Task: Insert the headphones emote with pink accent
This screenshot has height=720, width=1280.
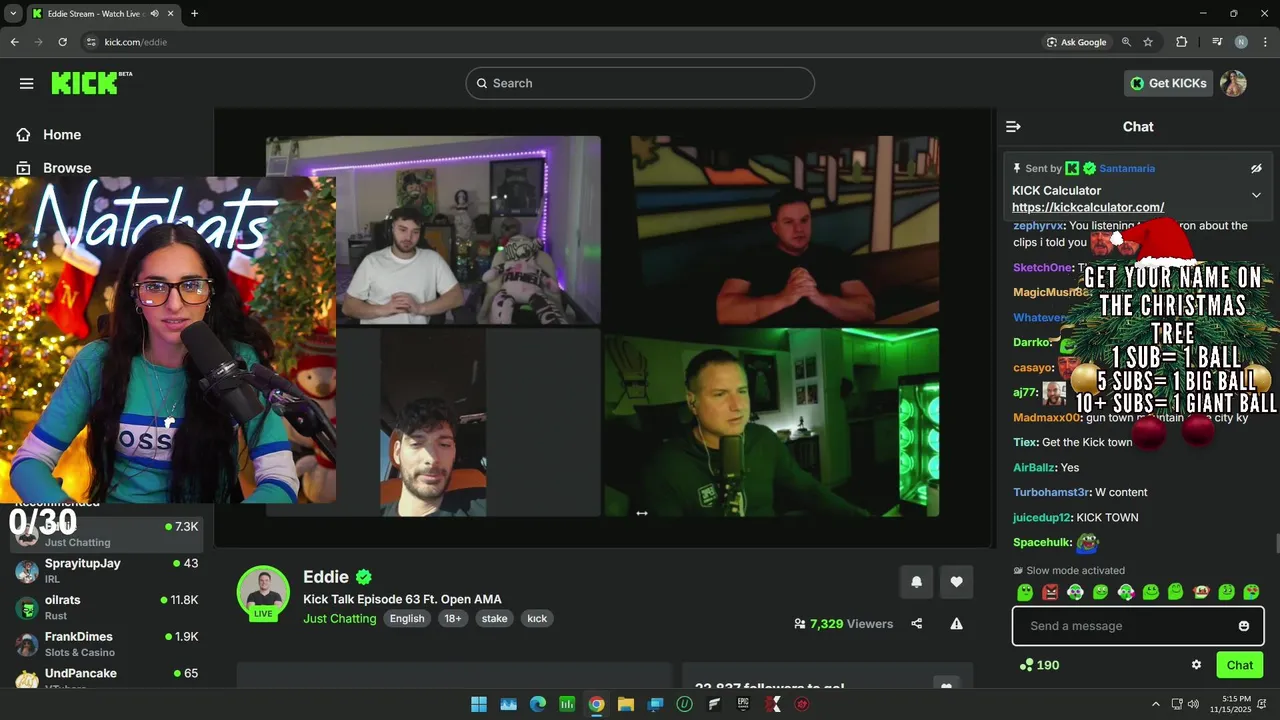Action: coord(1125,592)
